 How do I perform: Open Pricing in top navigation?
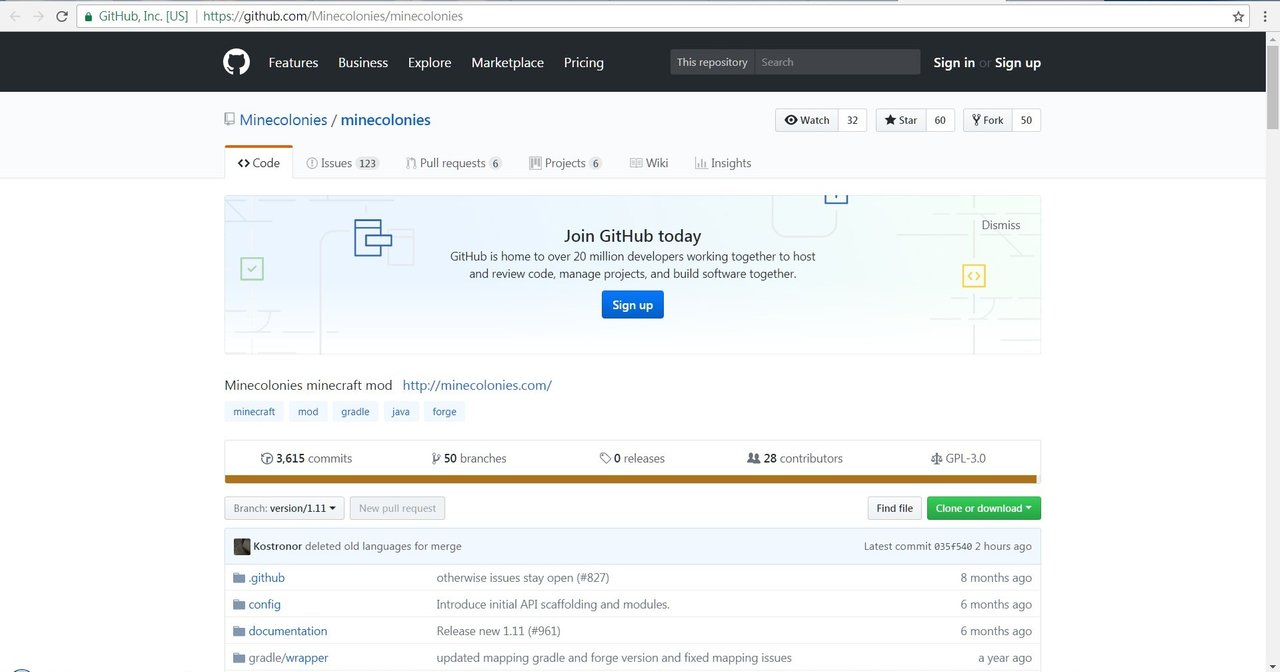tap(584, 62)
